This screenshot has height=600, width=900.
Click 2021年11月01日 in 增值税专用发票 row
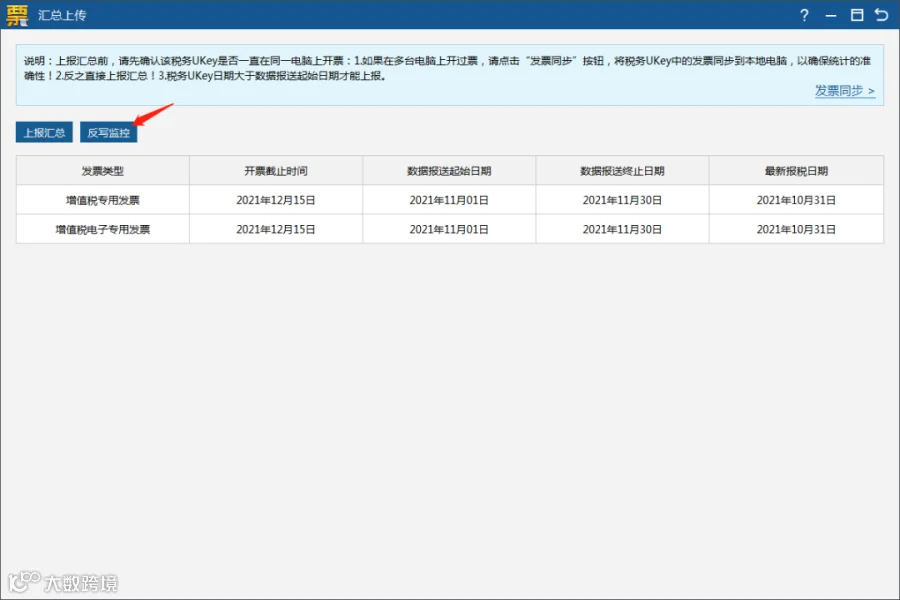click(x=449, y=200)
